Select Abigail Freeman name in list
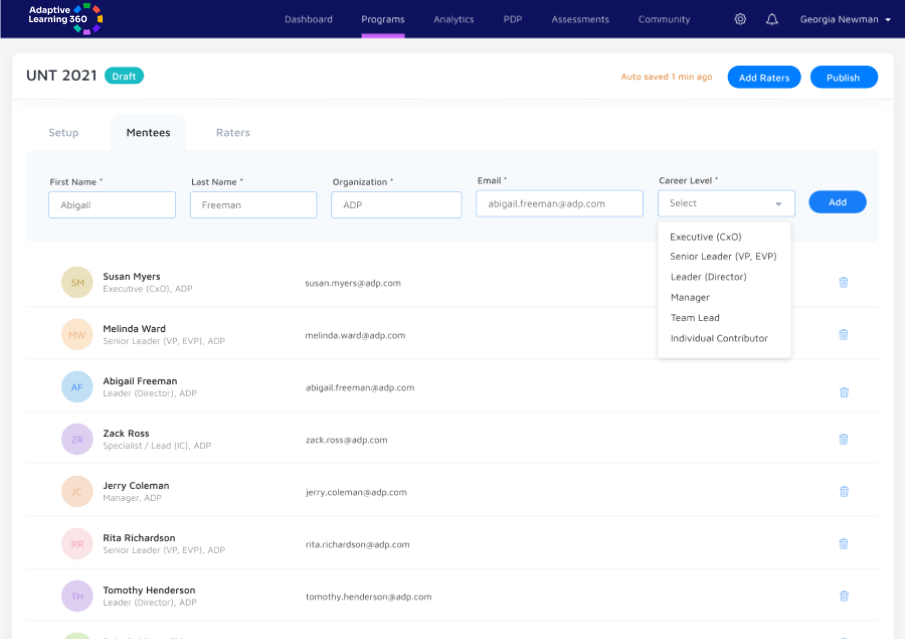The image size is (905, 639). [x=140, y=381]
